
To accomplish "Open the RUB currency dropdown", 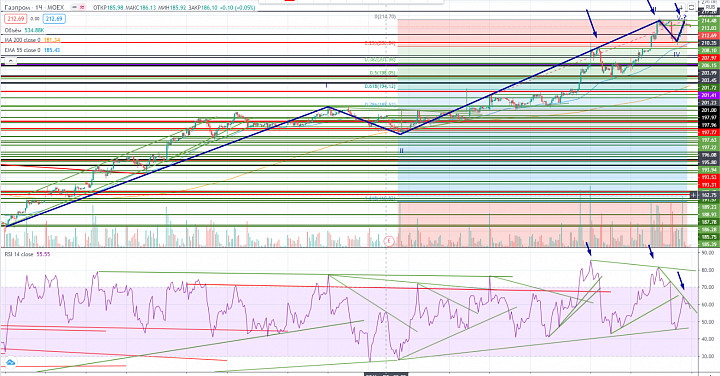I will click(710, 7).
